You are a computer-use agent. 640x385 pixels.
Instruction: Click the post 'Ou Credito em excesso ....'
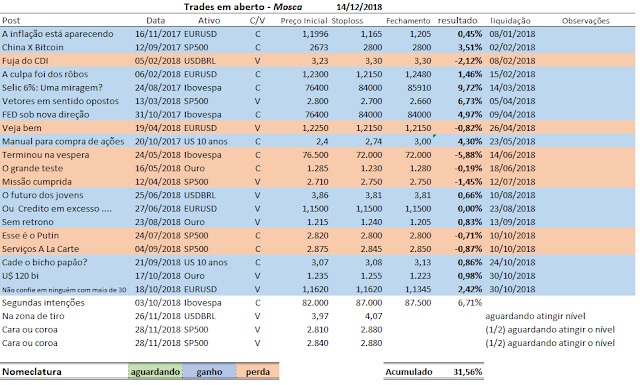(57, 209)
